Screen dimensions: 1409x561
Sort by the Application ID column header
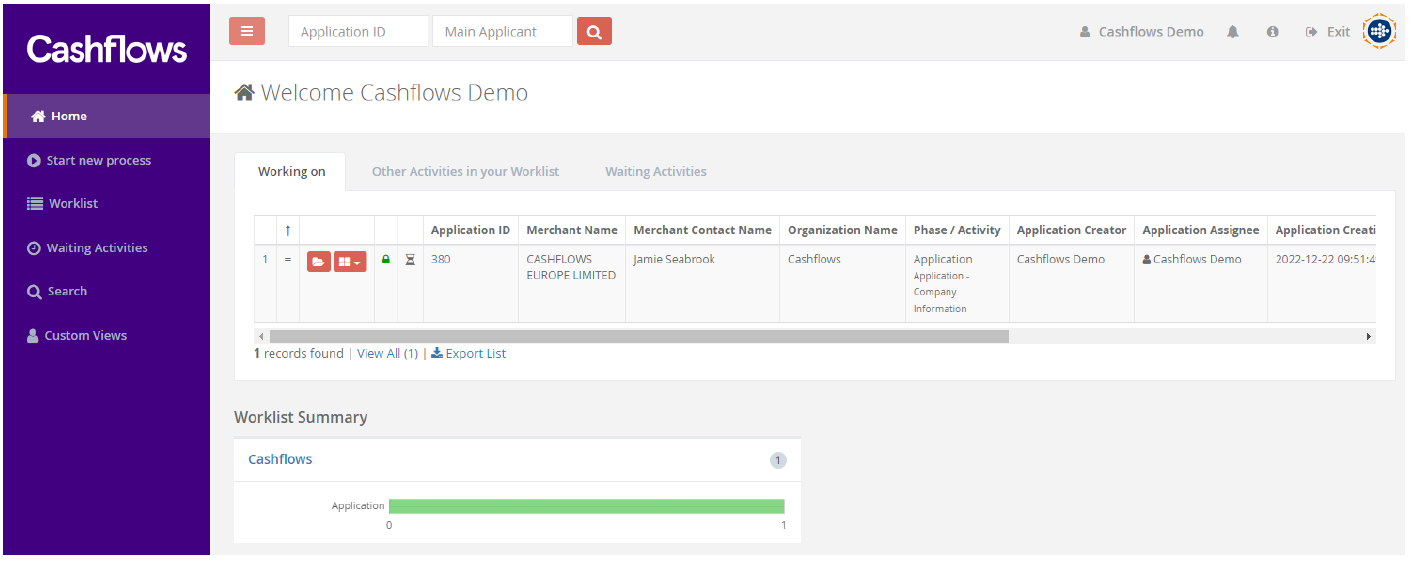point(470,230)
